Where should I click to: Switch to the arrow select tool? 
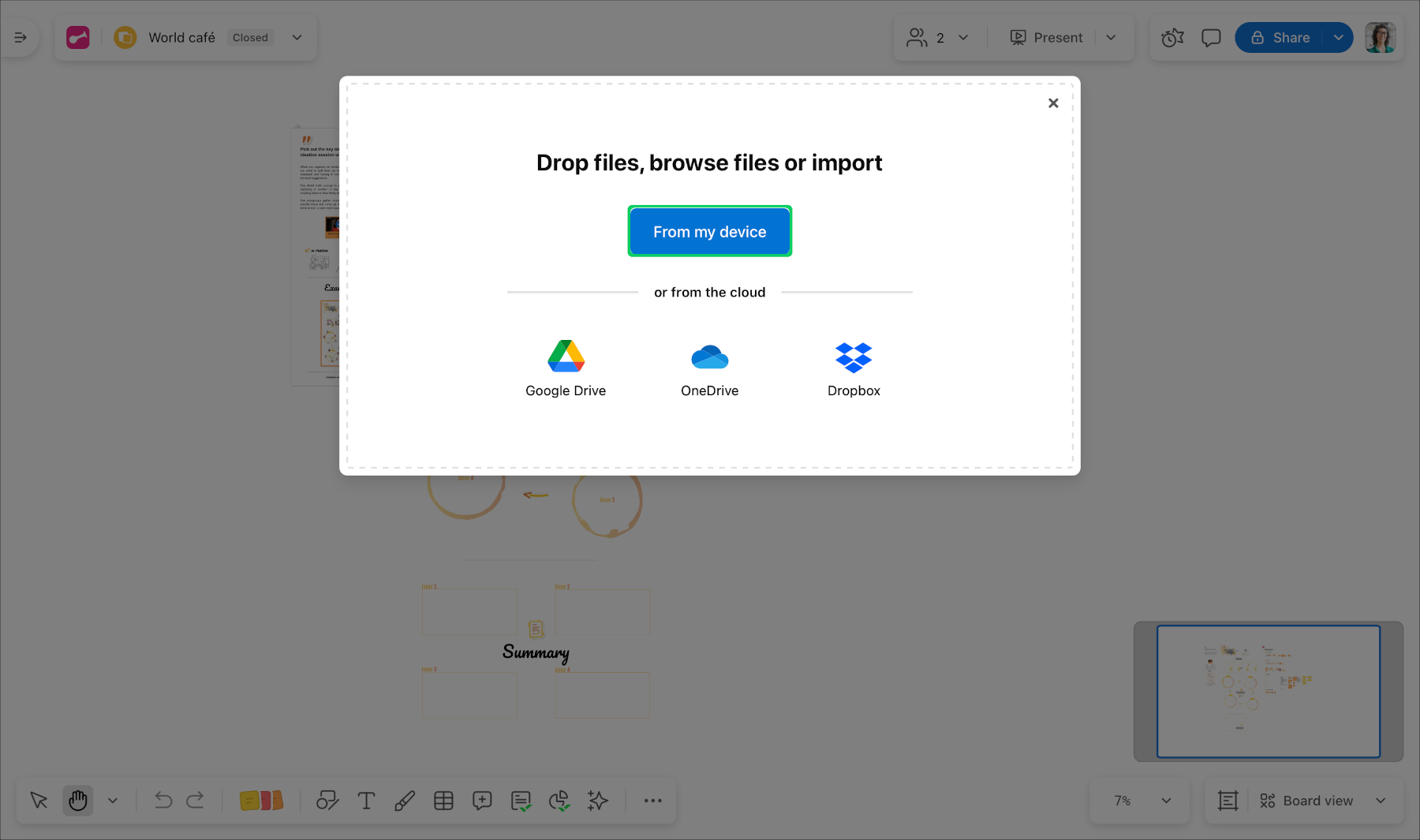point(39,801)
